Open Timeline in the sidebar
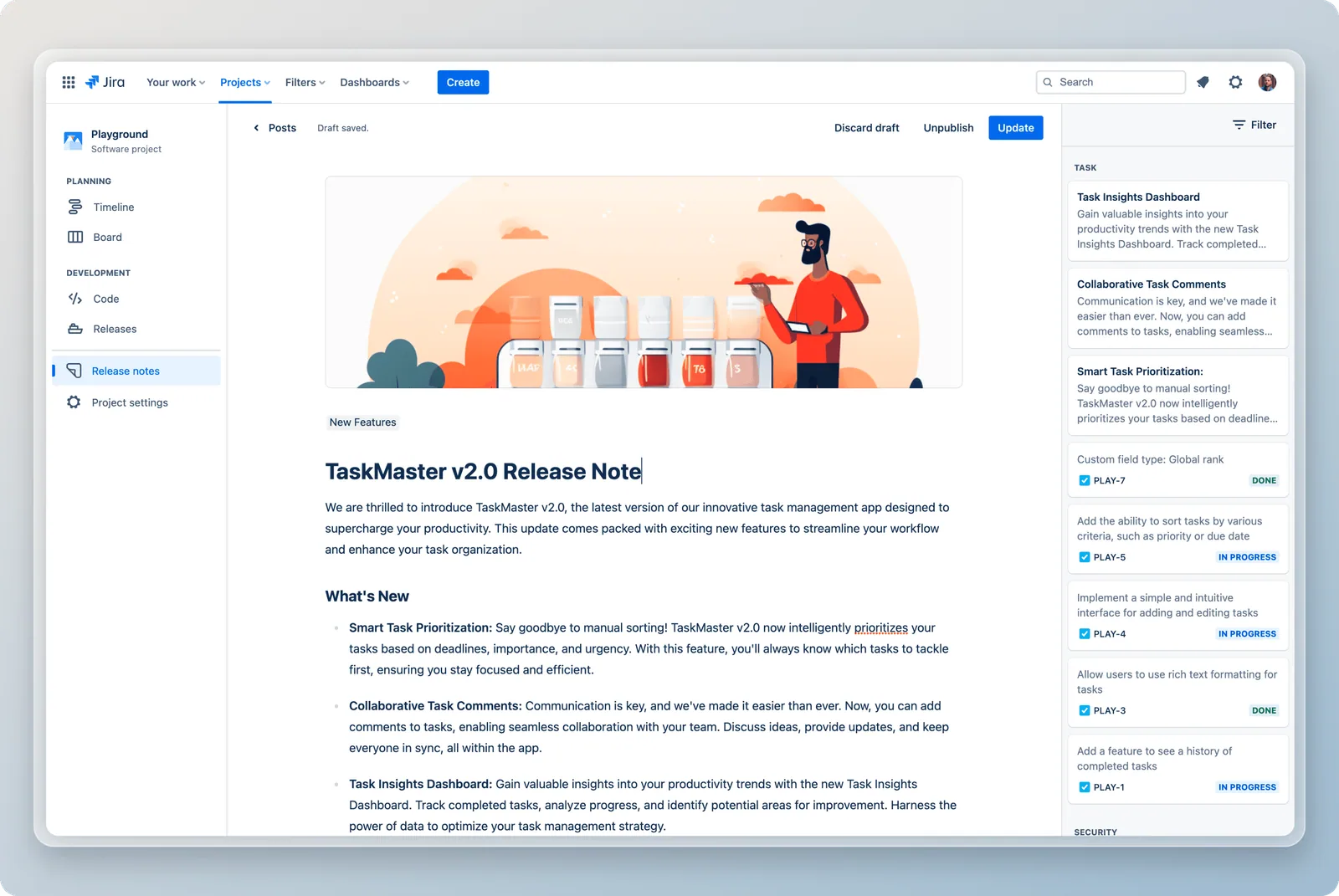 pos(136,207)
